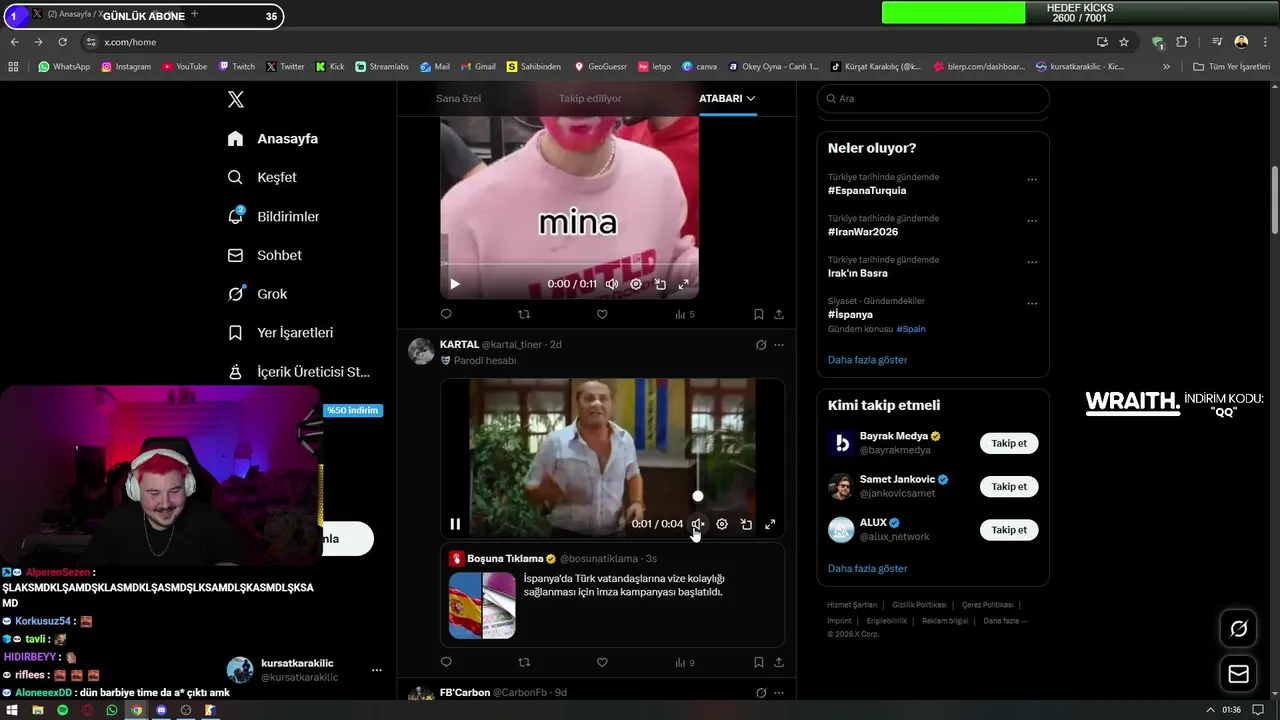Switch to the Takip ediliyor tab
The height and width of the screenshot is (720, 1280).
(x=590, y=98)
